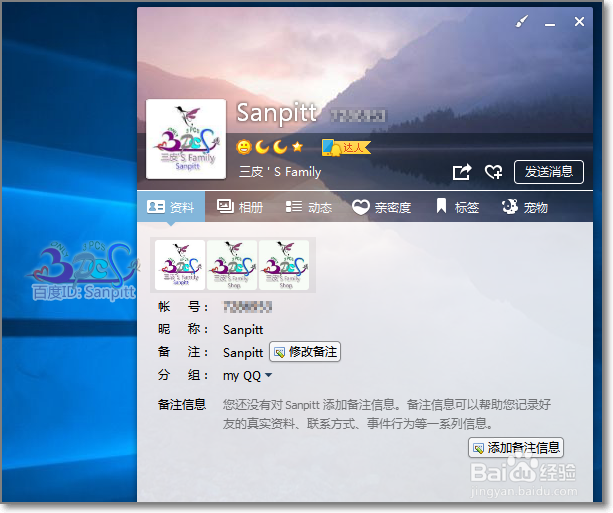Click the pet panda icon
The height and width of the screenshot is (513, 613).
[510, 206]
